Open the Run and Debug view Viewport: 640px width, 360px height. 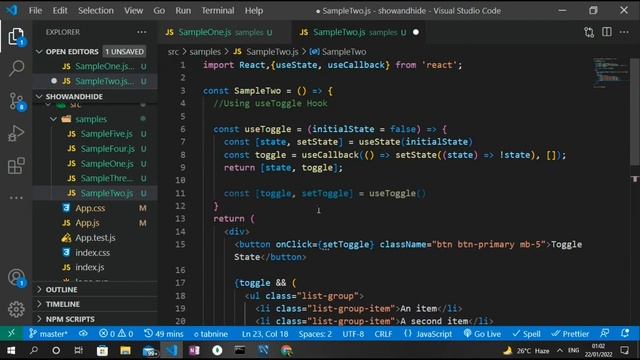(16, 133)
